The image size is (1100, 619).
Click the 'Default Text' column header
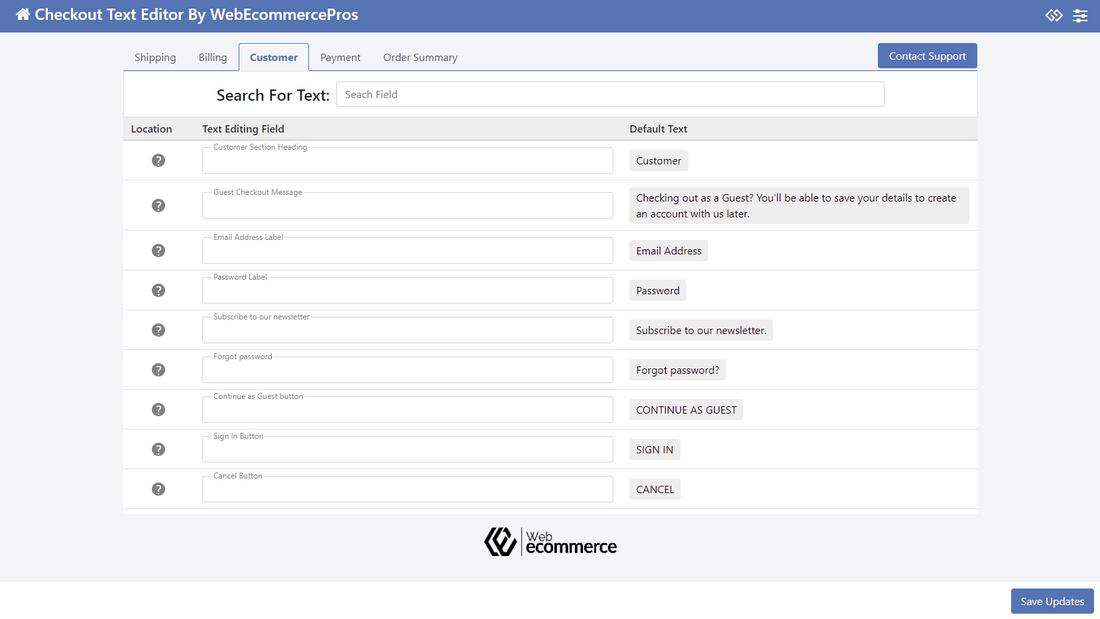[x=658, y=129]
